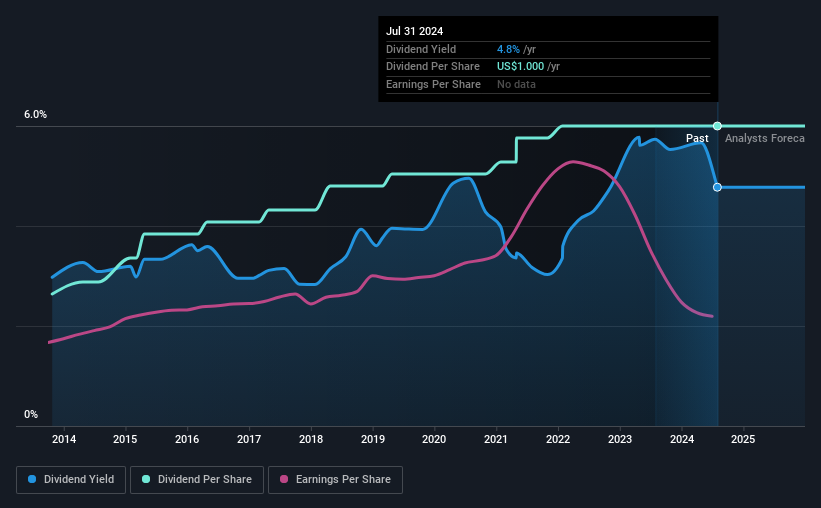Image resolution: width=821 pixels, height=508 pixels.
Task: Toggle the Dividend Yield legend series
Action: coord(71,480)
